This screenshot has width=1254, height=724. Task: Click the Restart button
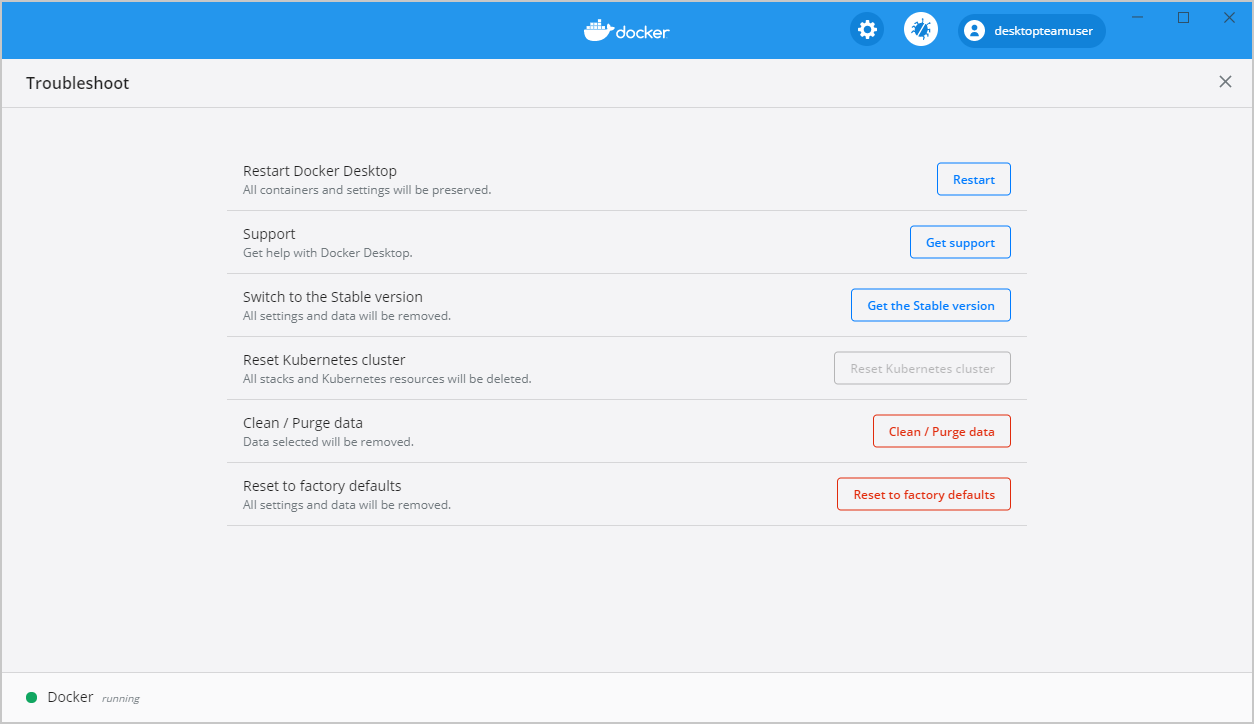coord(973,179)
